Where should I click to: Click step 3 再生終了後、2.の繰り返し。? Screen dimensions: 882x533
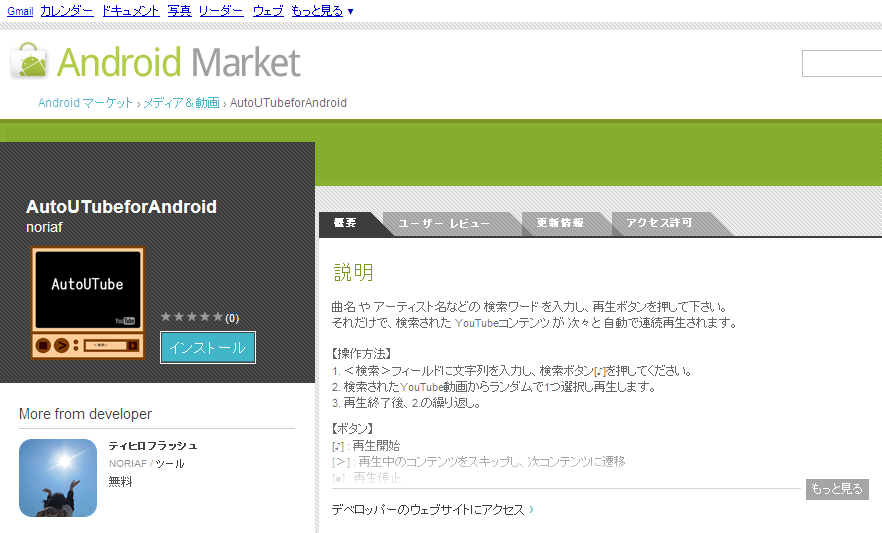406,403
